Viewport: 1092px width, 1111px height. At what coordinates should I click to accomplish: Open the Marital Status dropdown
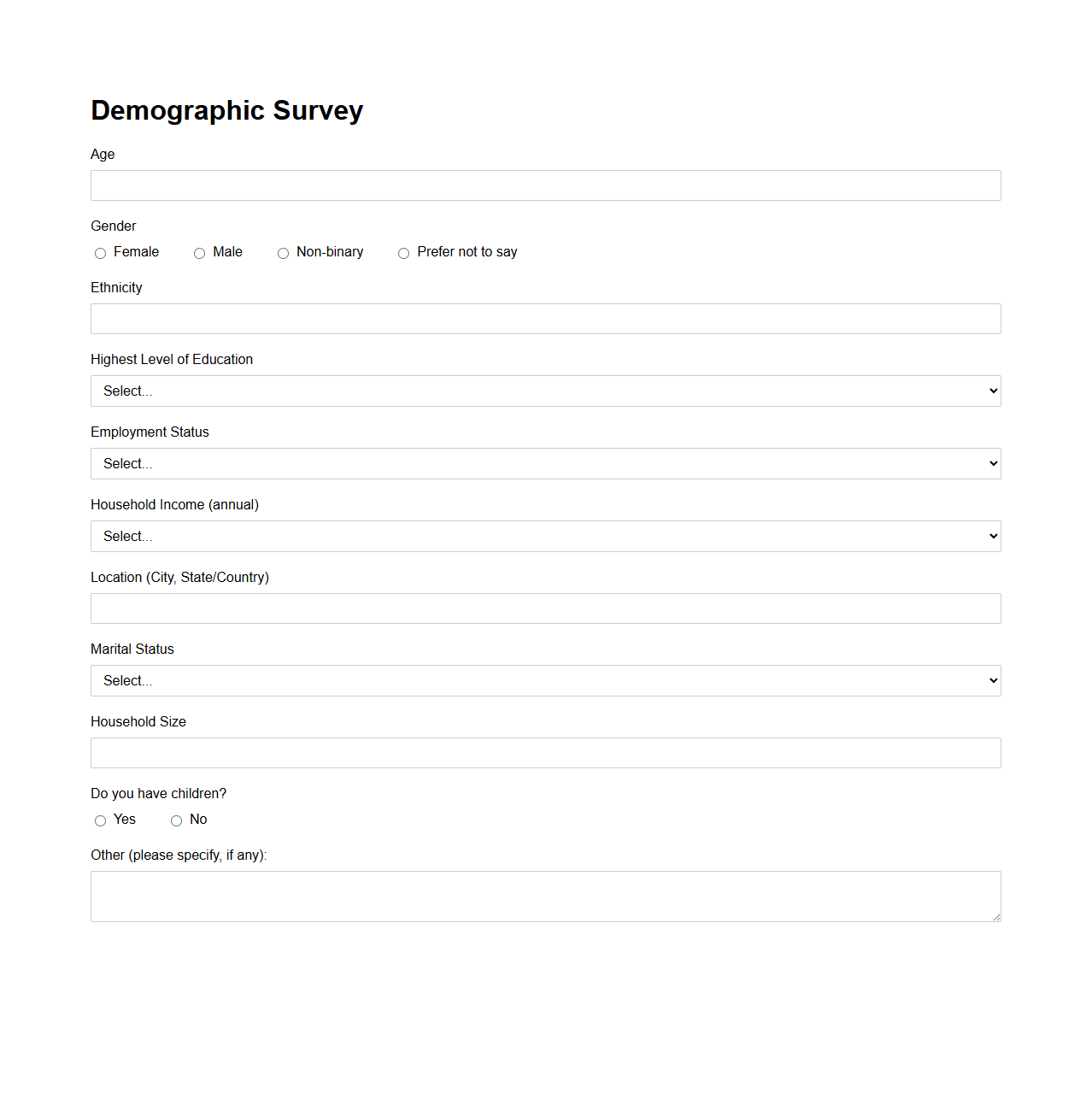545,680
